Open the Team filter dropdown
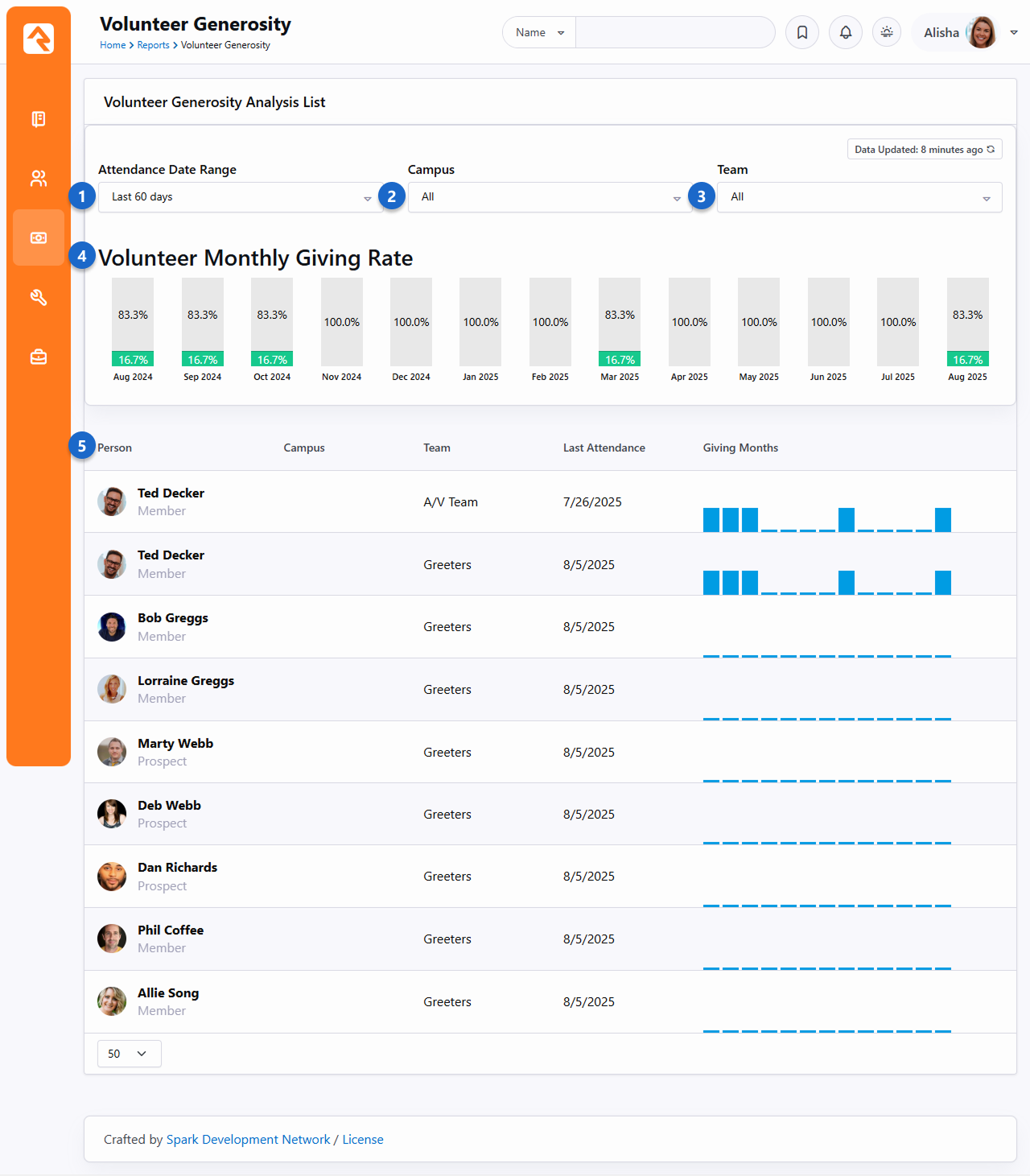This screenshot has width=1030, height=1176. coord(859,197)
